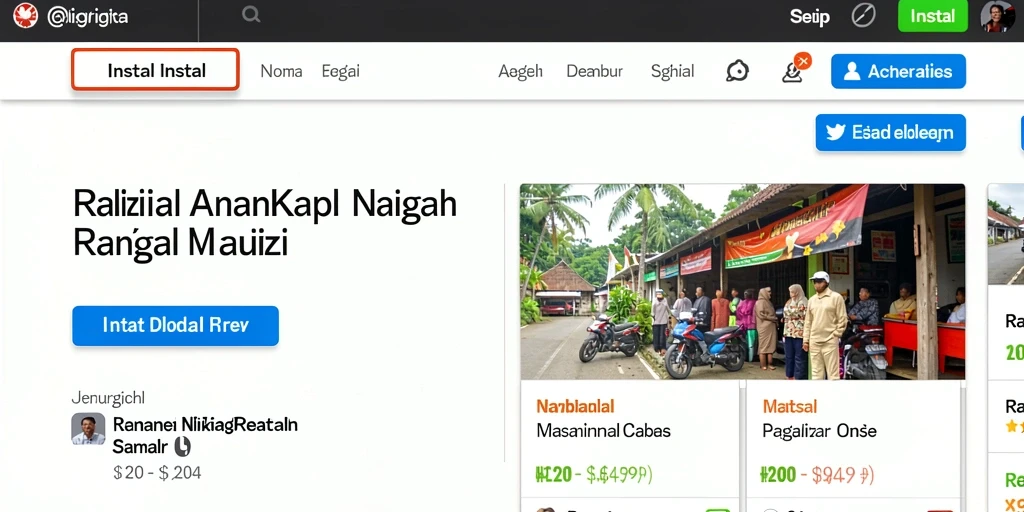
Task: Click the clock icon beside Samalr
Action: pyautogui.click(x=182, y=447)
